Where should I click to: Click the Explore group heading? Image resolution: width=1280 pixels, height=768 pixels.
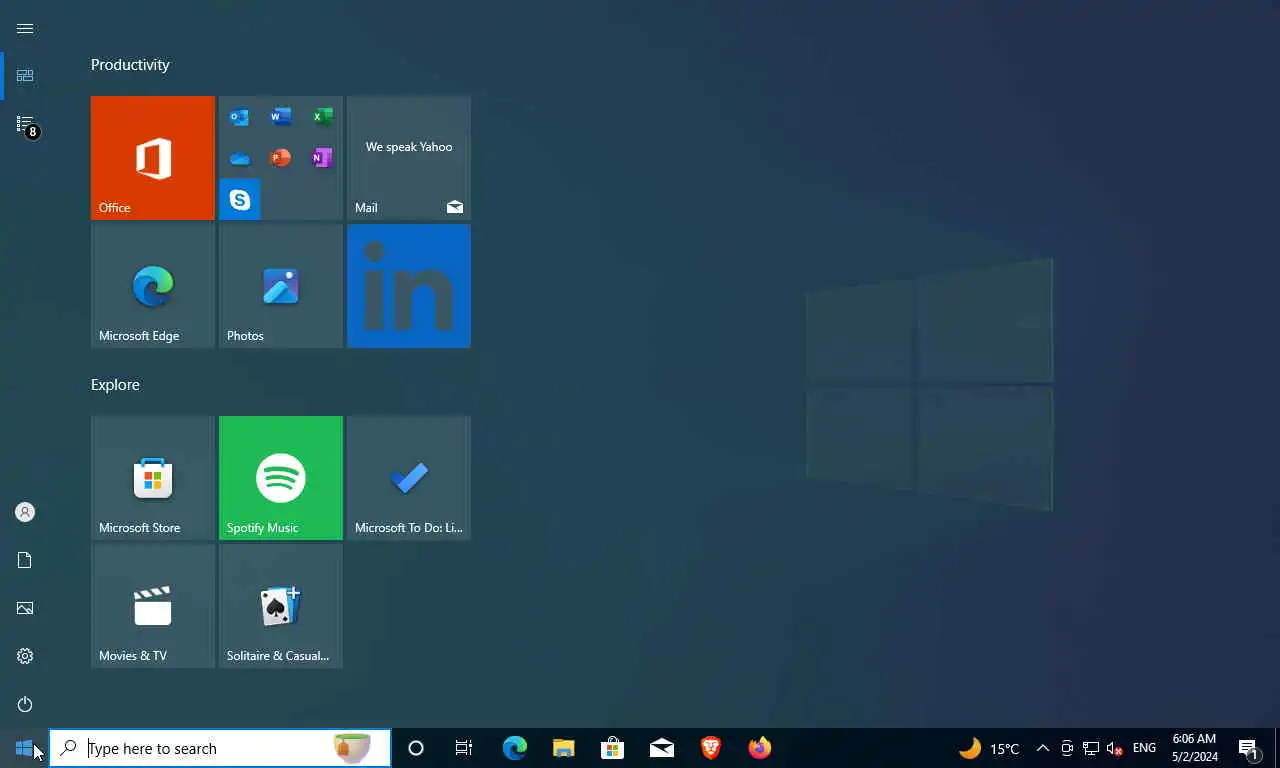(x=115, y=385)
